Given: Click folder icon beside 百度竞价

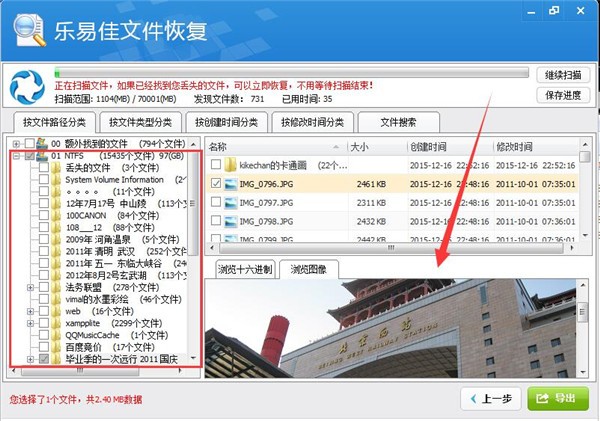Looking at the screenshot, I should [x=56, y=347].
